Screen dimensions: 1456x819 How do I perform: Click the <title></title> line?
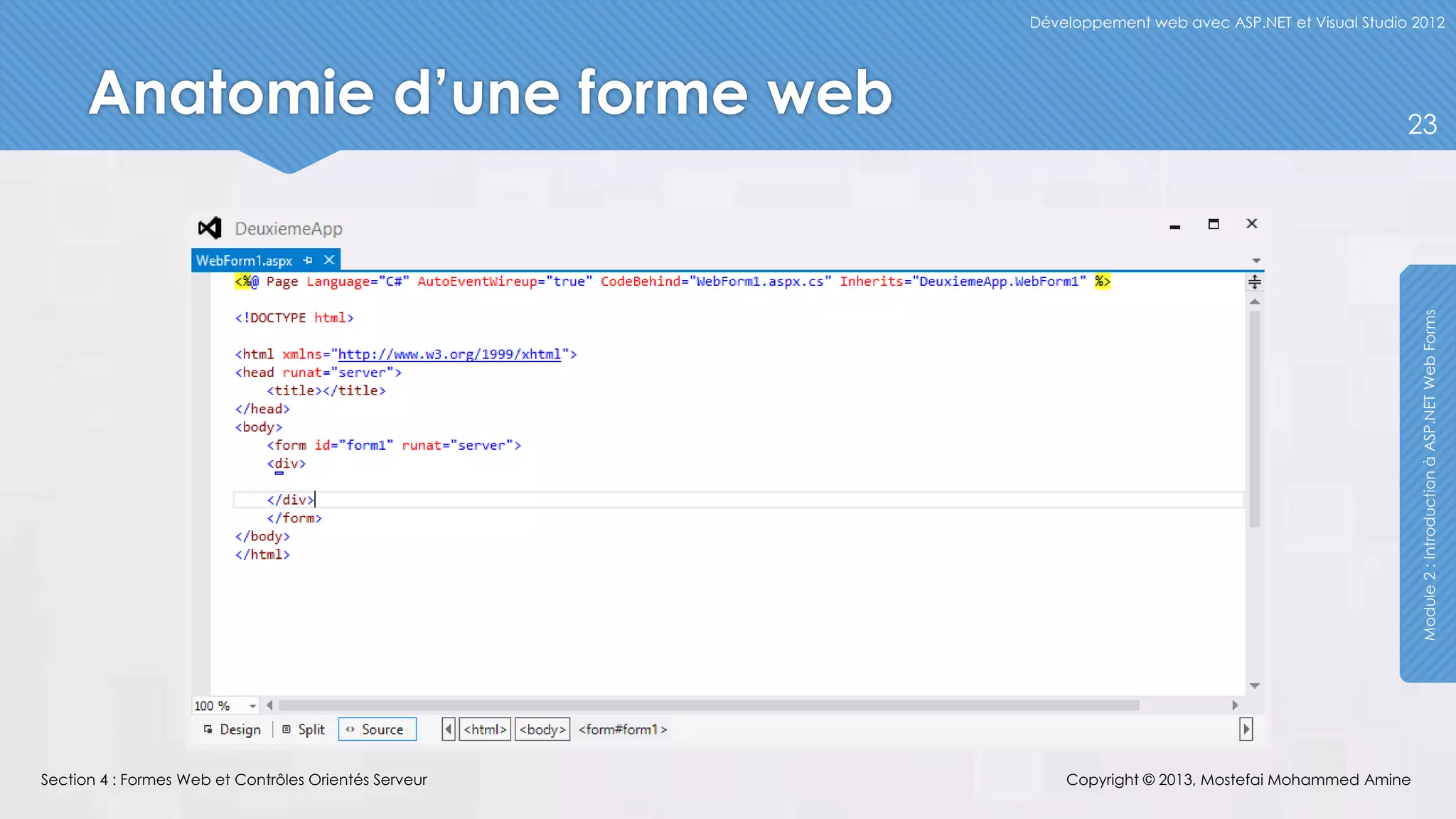326,390
